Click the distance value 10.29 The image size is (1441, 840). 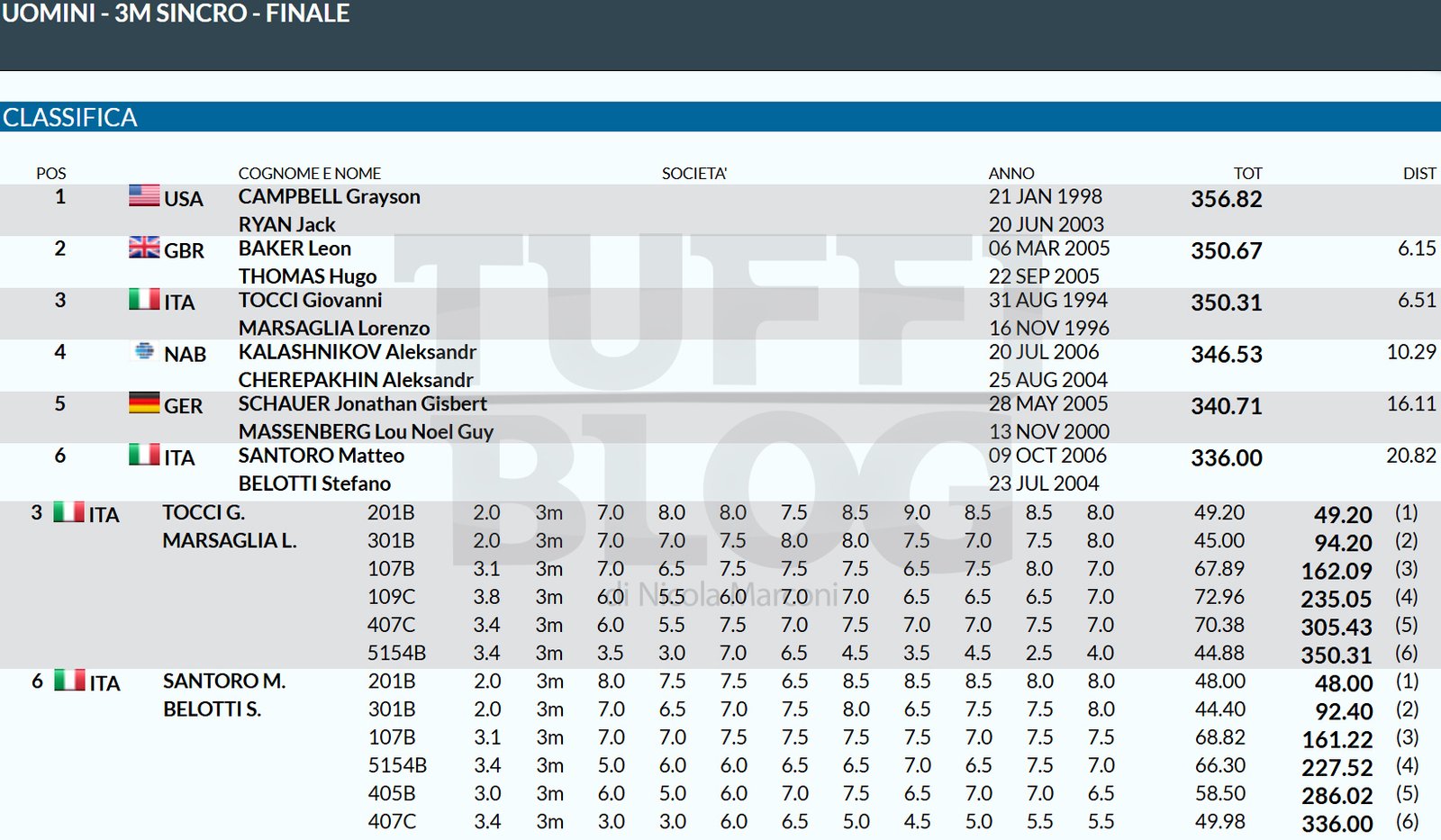pyautogui.click(x=1411, y=352)
